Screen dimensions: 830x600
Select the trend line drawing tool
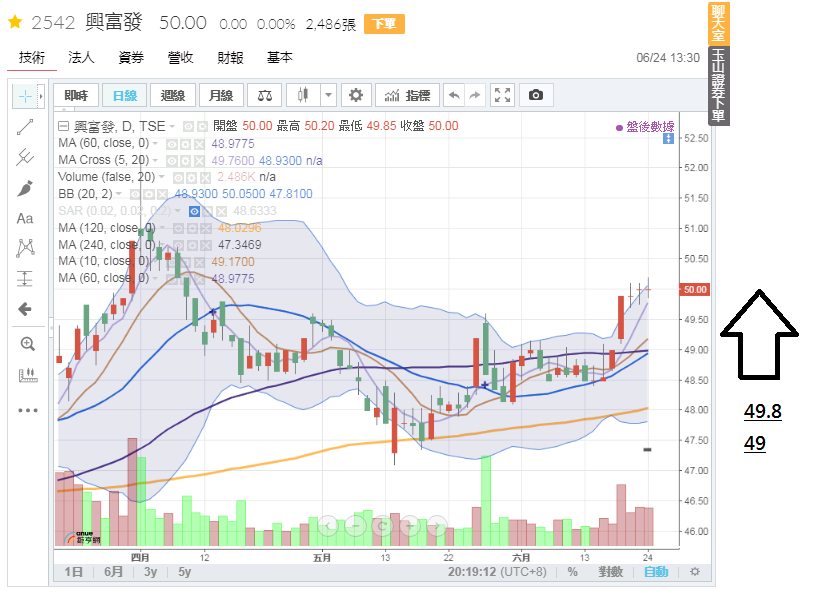pyautogui.click(x=26, y=127)
